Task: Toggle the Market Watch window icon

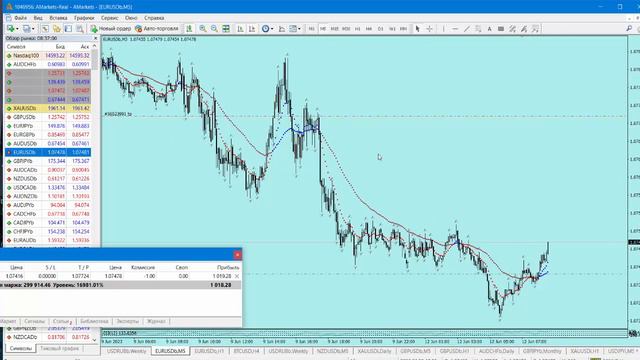Action: [x=45, y=29]
